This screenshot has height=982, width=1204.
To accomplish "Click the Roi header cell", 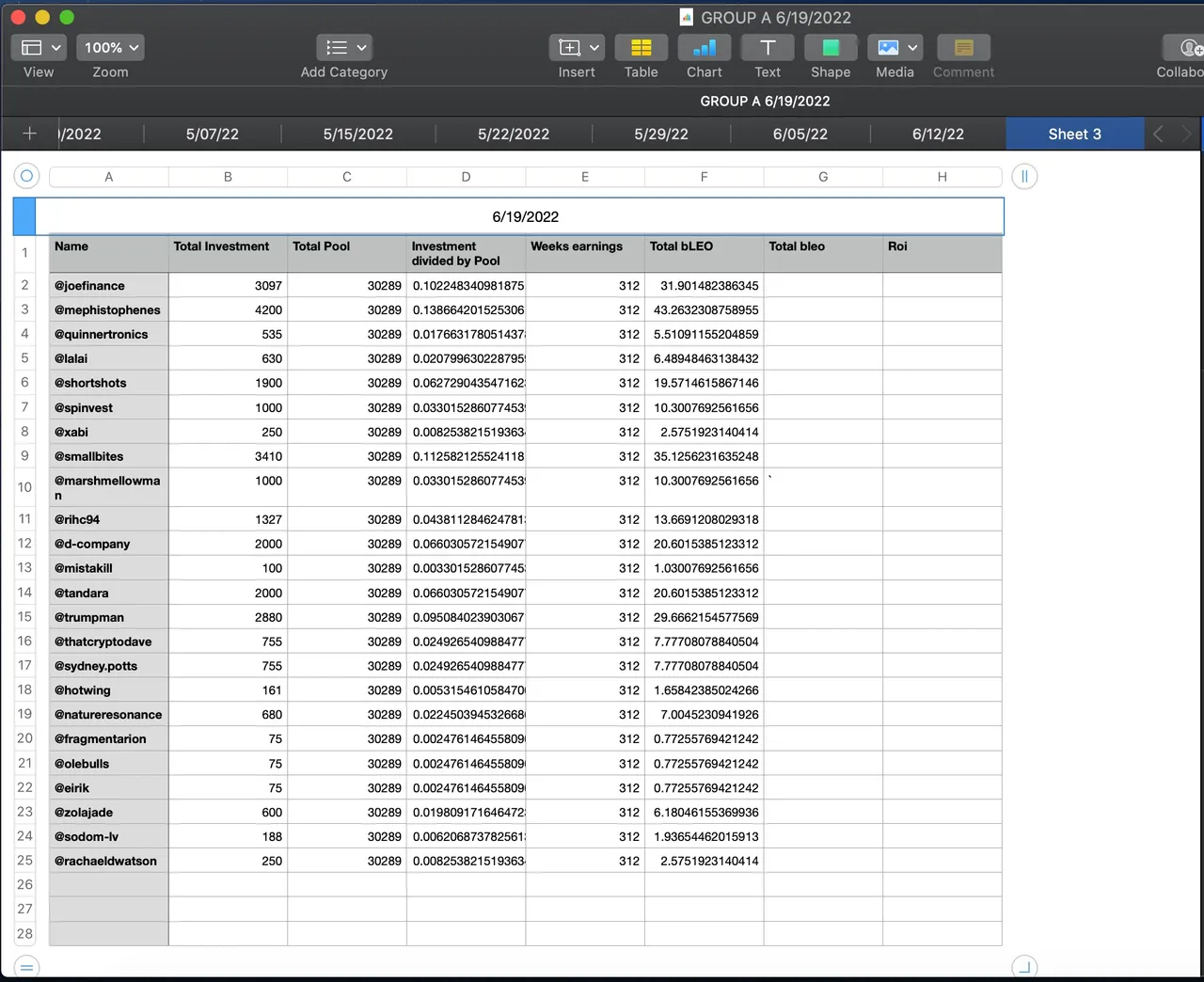I will point(942,254).
